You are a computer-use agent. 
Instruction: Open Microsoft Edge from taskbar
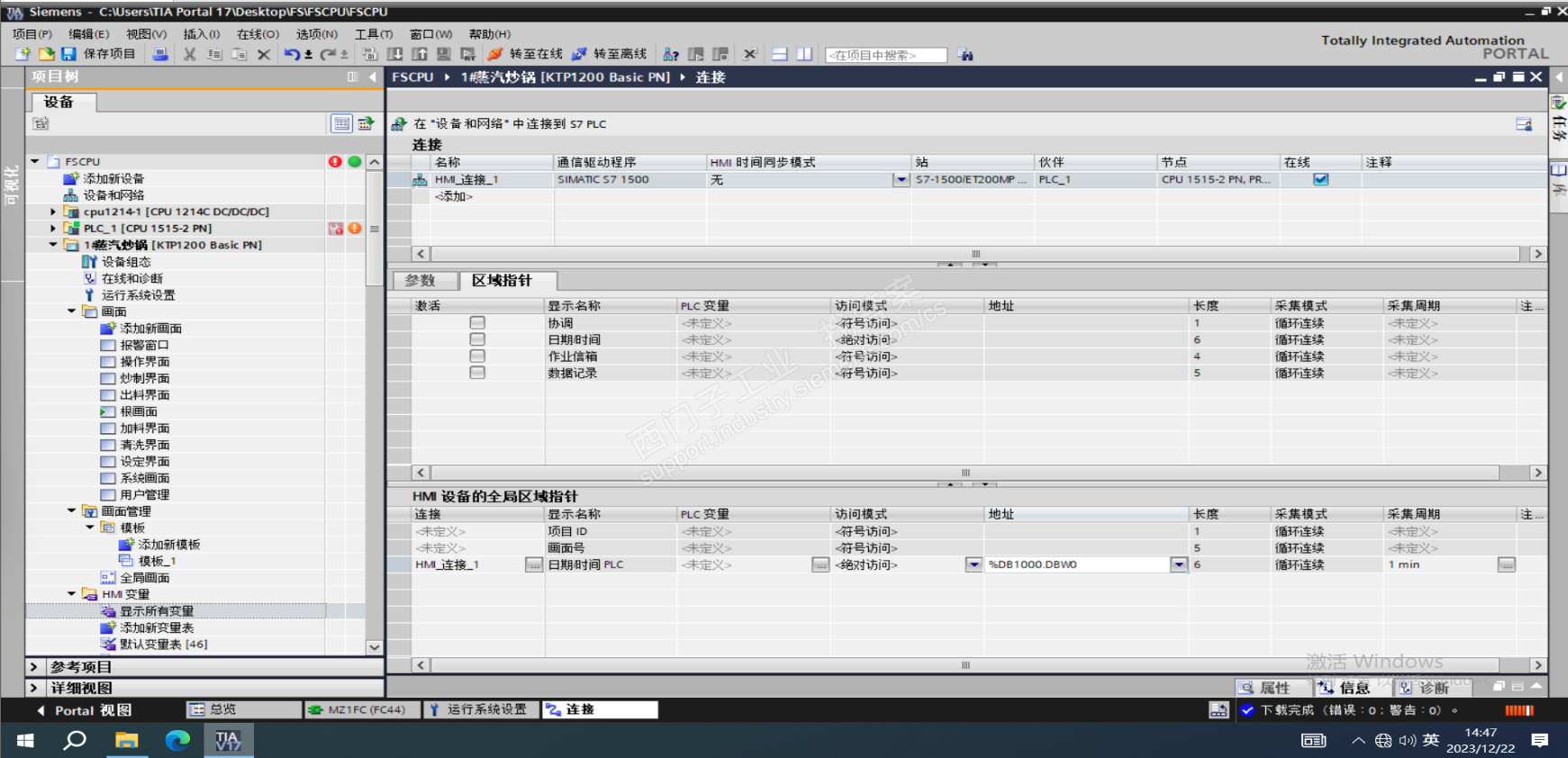177,740
